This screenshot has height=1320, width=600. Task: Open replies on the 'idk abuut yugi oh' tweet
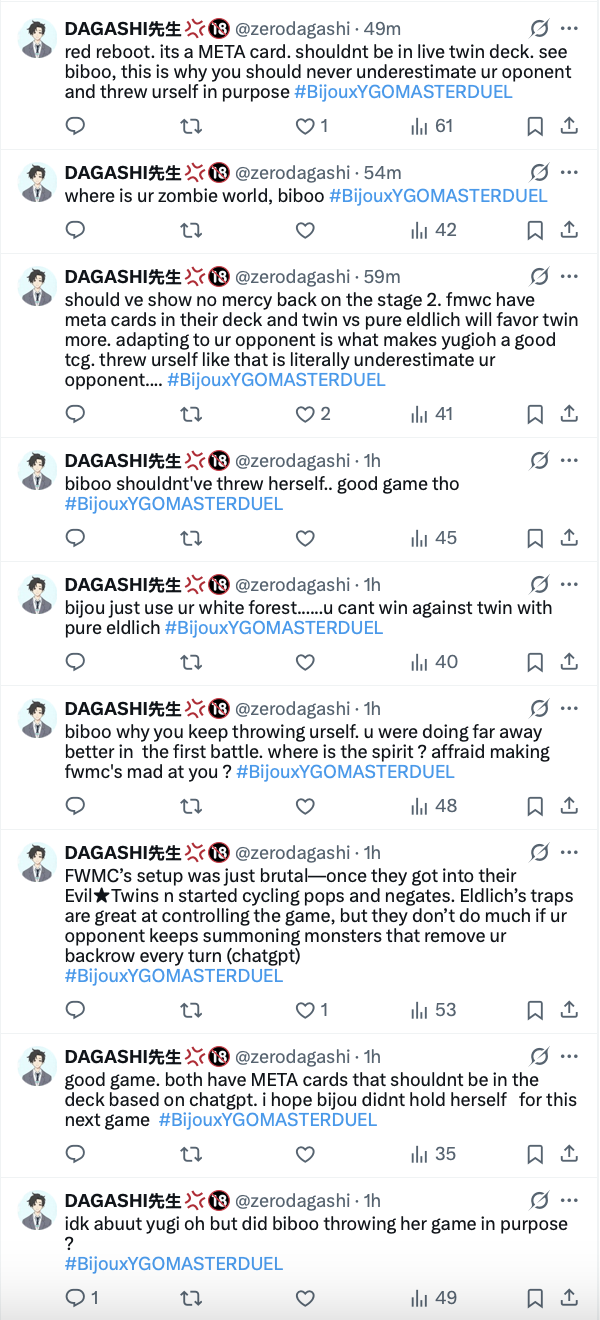(x=82, y=1298)
